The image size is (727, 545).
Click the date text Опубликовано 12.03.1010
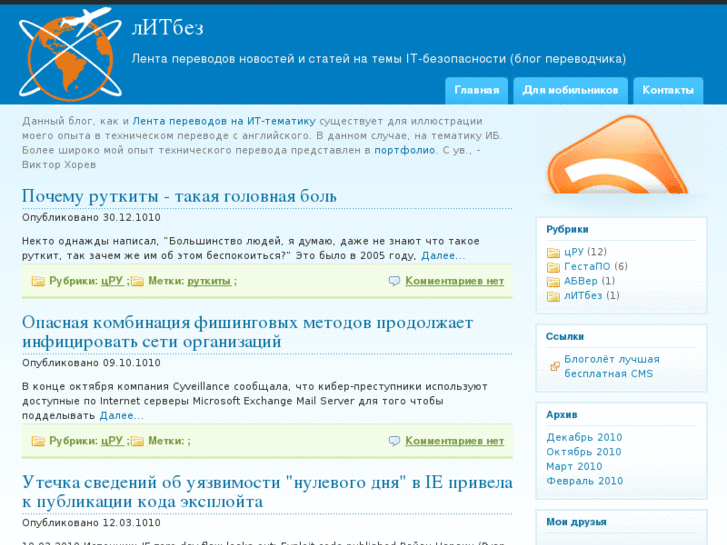[91, 523]
